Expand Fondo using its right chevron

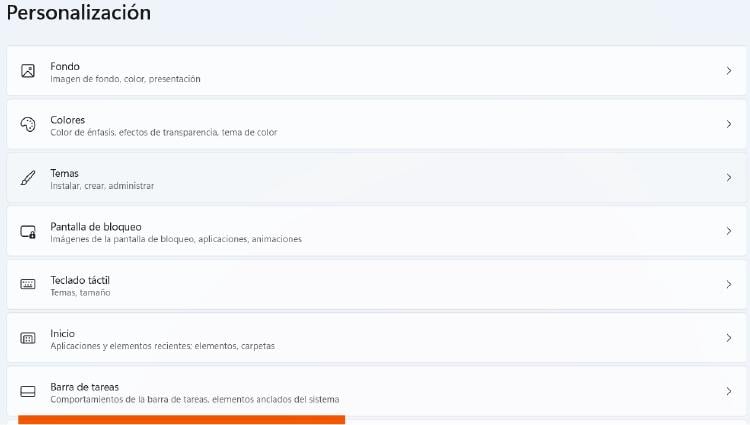(x=728, y=71)
